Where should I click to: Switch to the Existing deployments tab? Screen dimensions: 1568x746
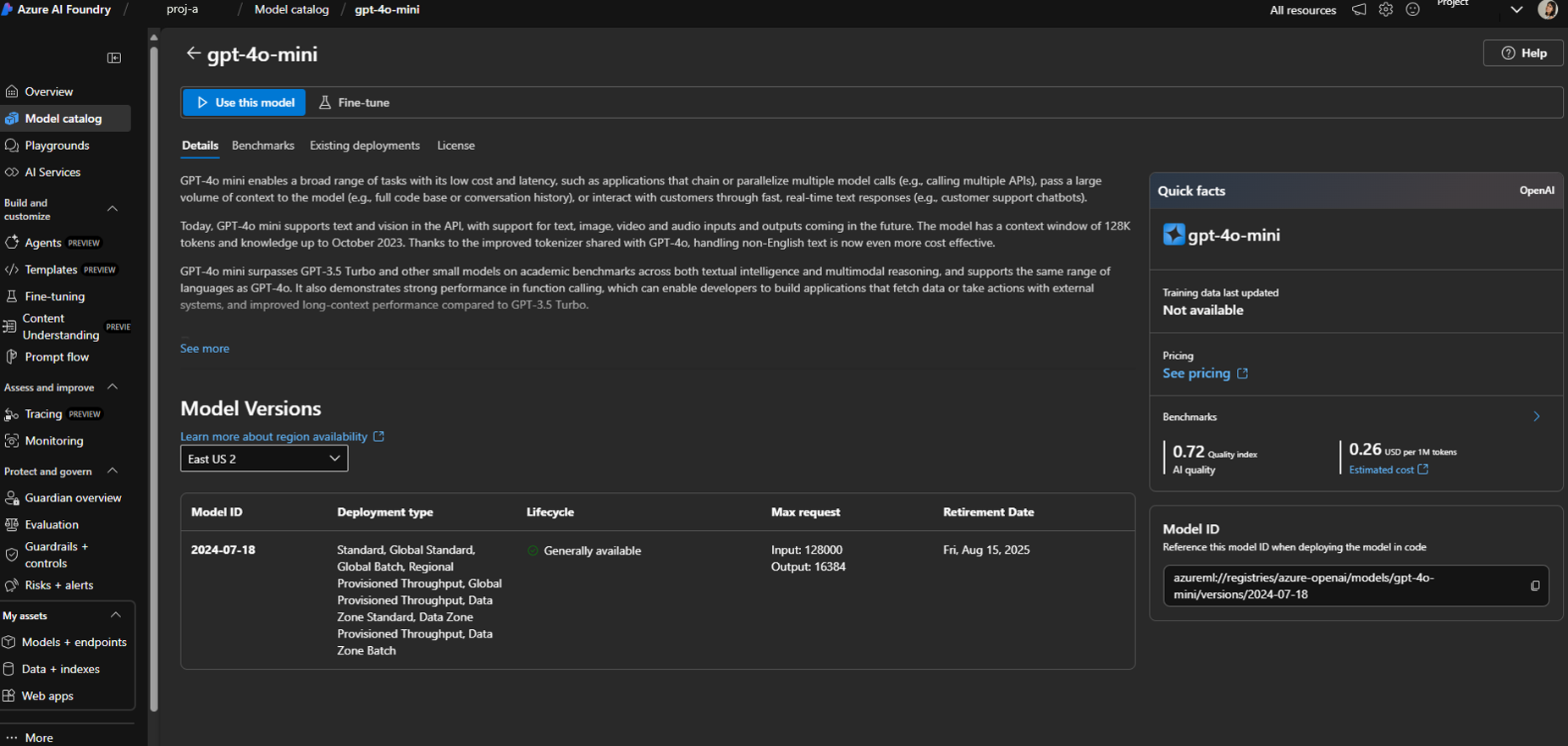click(x=365, y=146)
